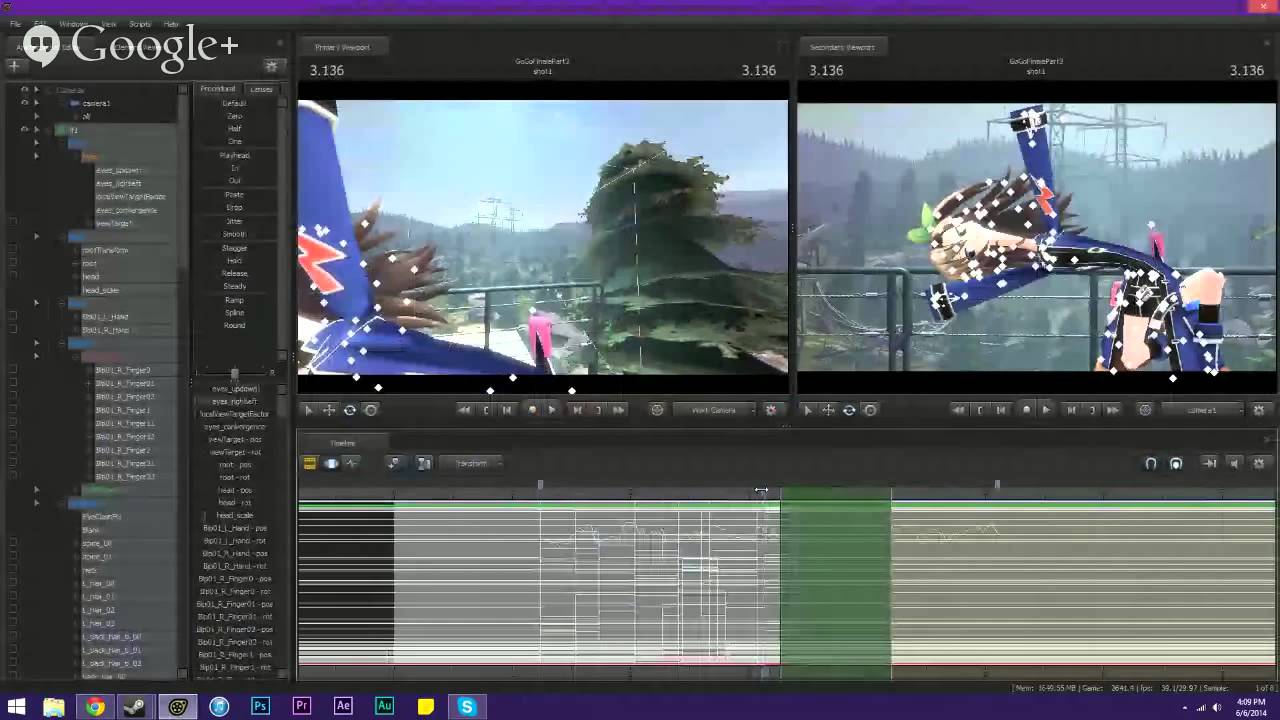Apply the Spline preset
1280x720 pixels.
click(x=234, y=313)
